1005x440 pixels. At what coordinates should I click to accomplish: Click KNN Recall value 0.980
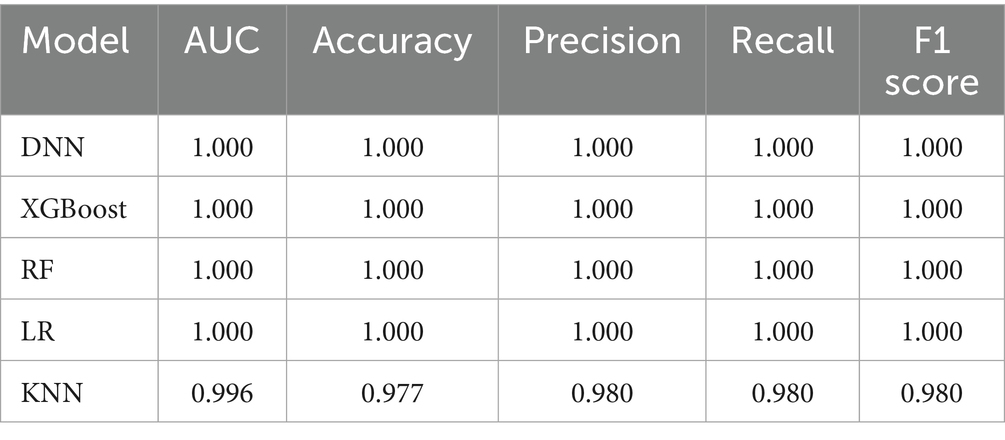[x=783, y=393]
